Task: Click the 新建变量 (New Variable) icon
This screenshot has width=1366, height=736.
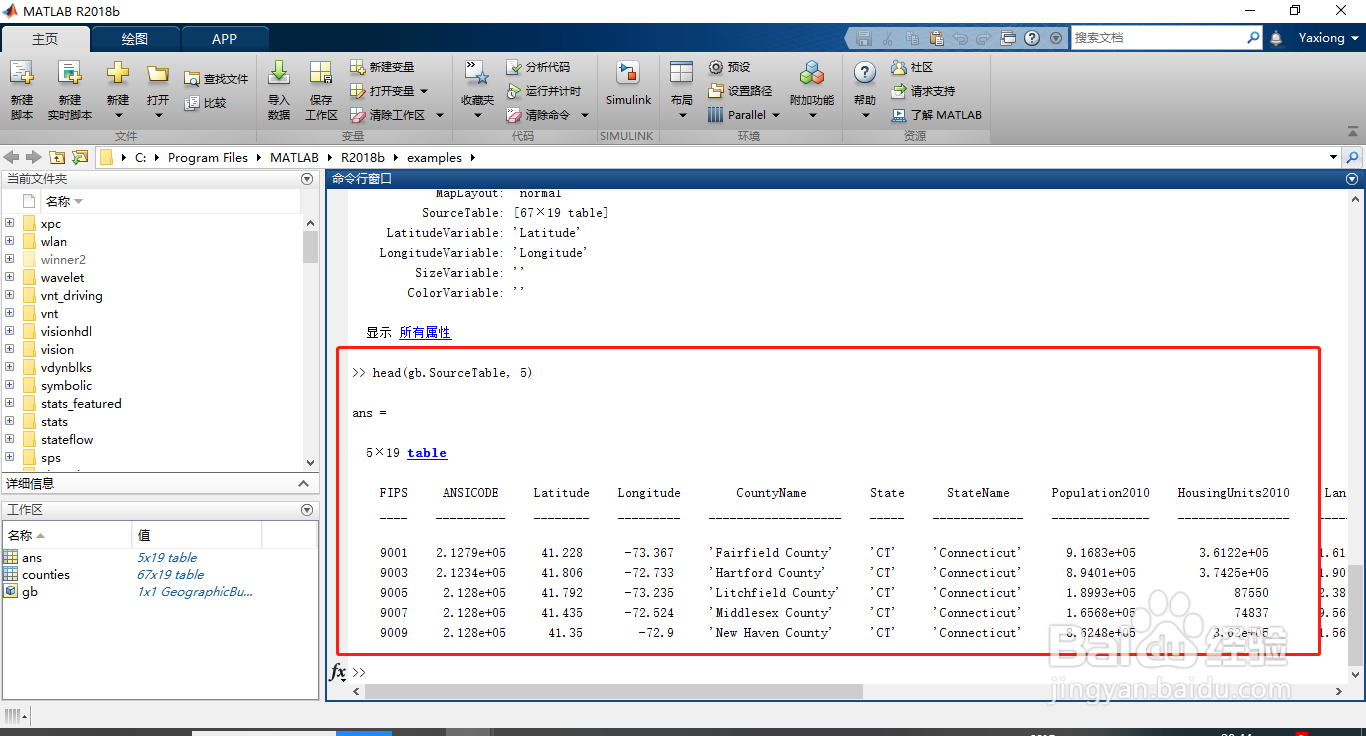Action: (357, 67)
